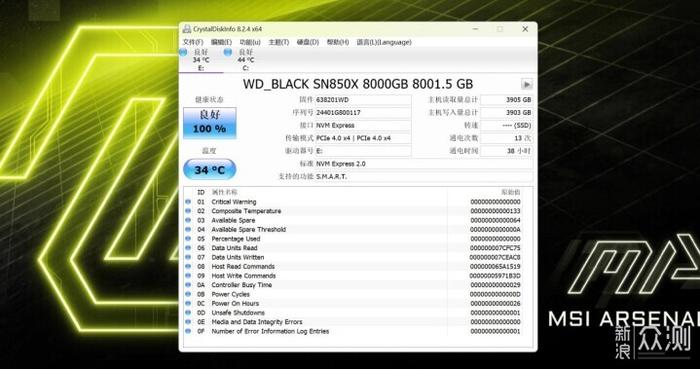Click the CrystalDiskInfo app icon in title bar

[x=187, y=29]
